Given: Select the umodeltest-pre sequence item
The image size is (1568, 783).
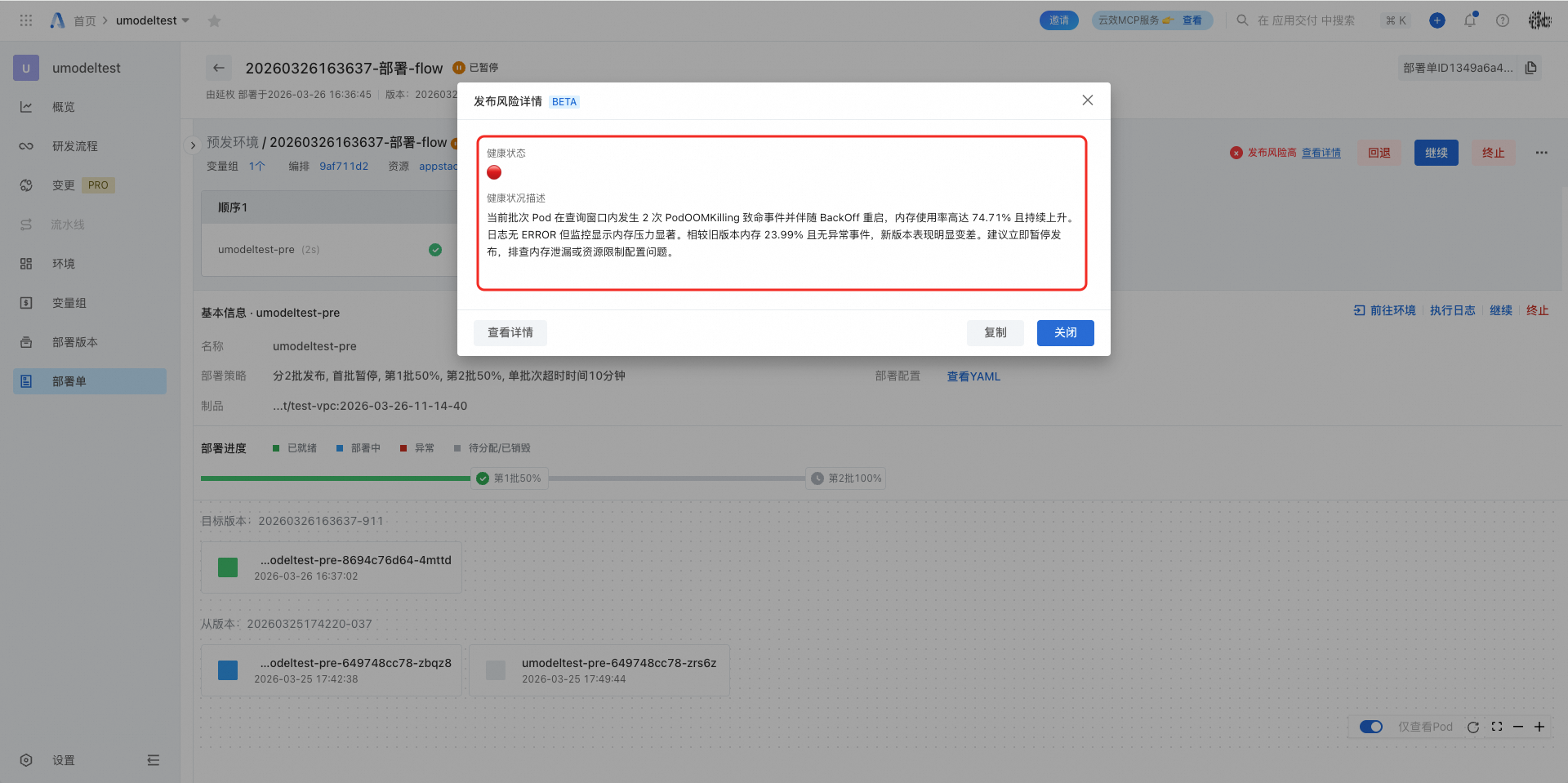Looking at the screenshot, I should [x=329, y=250].
